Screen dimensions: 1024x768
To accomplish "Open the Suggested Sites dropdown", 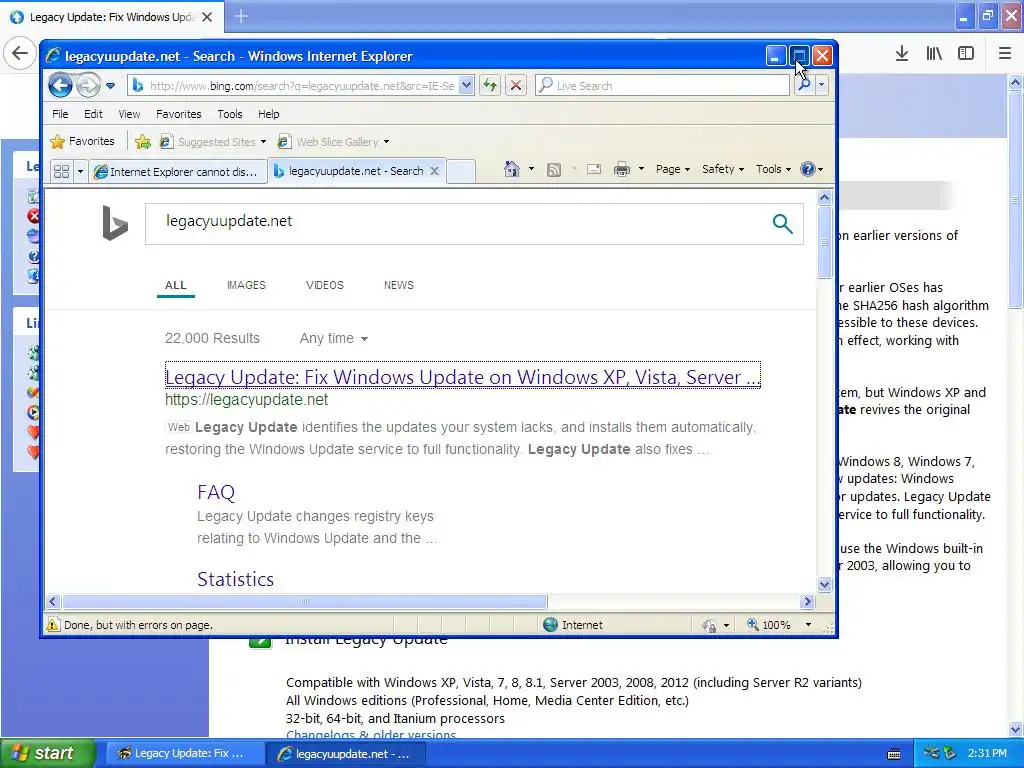I will [213, 142].
